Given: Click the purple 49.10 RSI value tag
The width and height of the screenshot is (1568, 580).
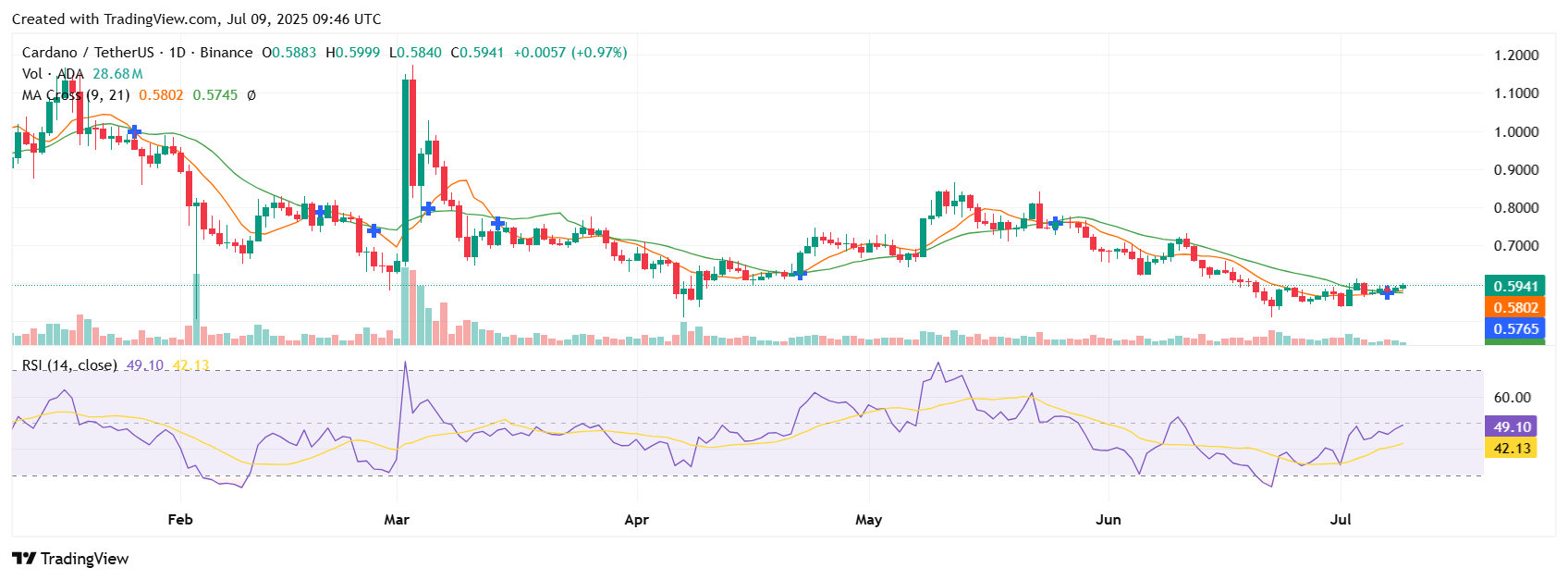Looking at the screenshot, I should pos(1512,427).
